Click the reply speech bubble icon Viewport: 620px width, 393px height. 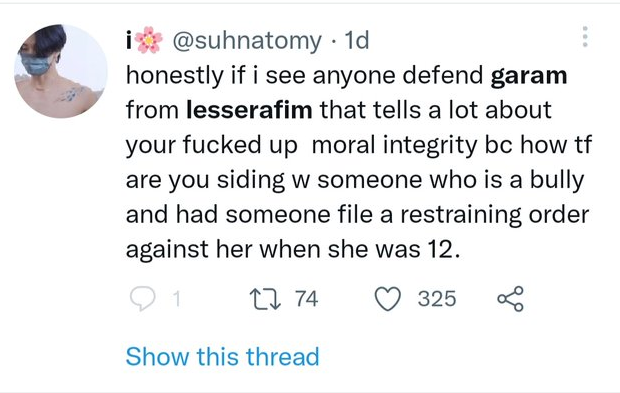(142, 299)
